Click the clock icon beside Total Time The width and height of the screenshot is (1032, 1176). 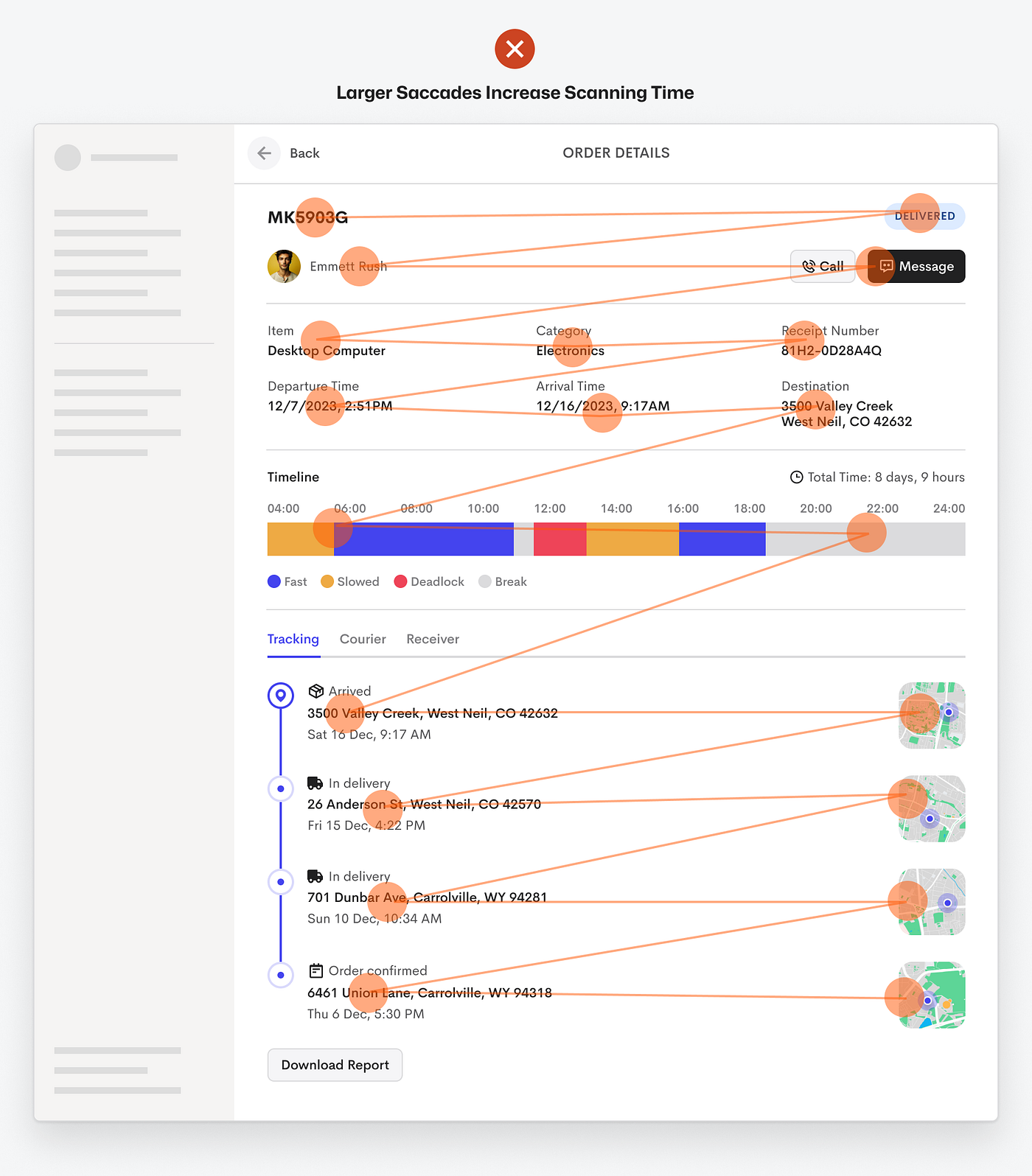coord(796,477)
